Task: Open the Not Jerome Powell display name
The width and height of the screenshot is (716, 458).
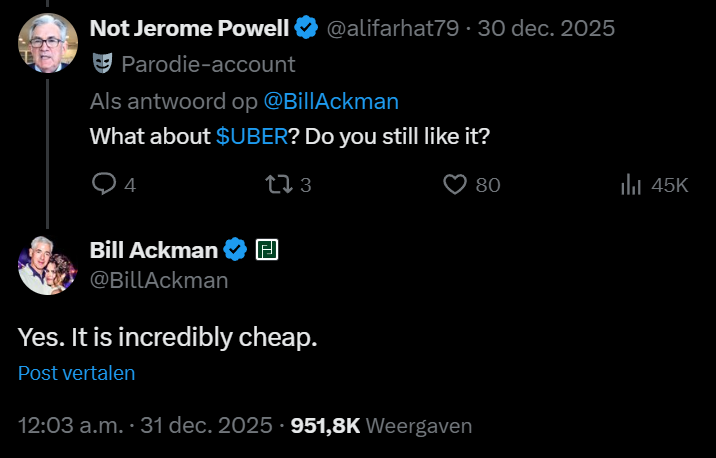Action: [x=188, y=29]
